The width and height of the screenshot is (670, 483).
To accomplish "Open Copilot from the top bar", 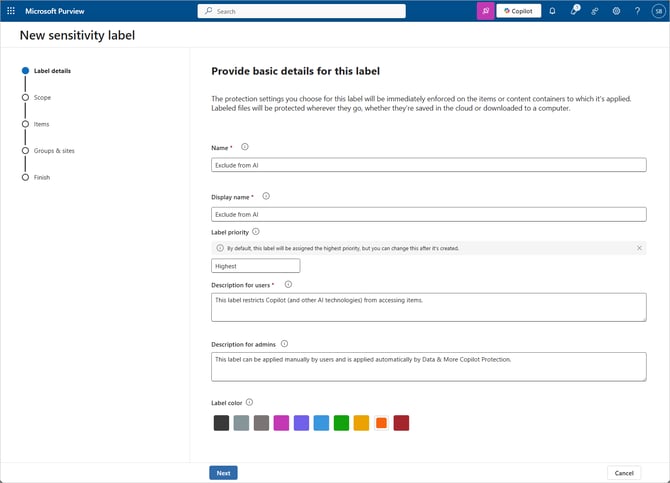I will [x=519, y=11].
